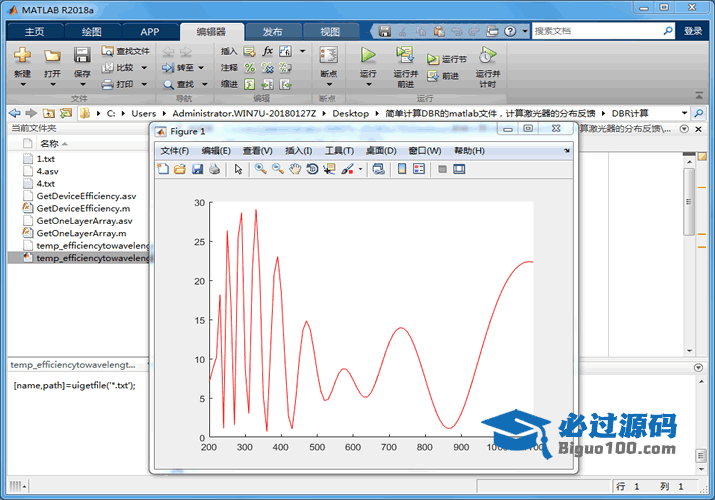
Task: Click the search documentation input field
Action: [x=597, y=31]
